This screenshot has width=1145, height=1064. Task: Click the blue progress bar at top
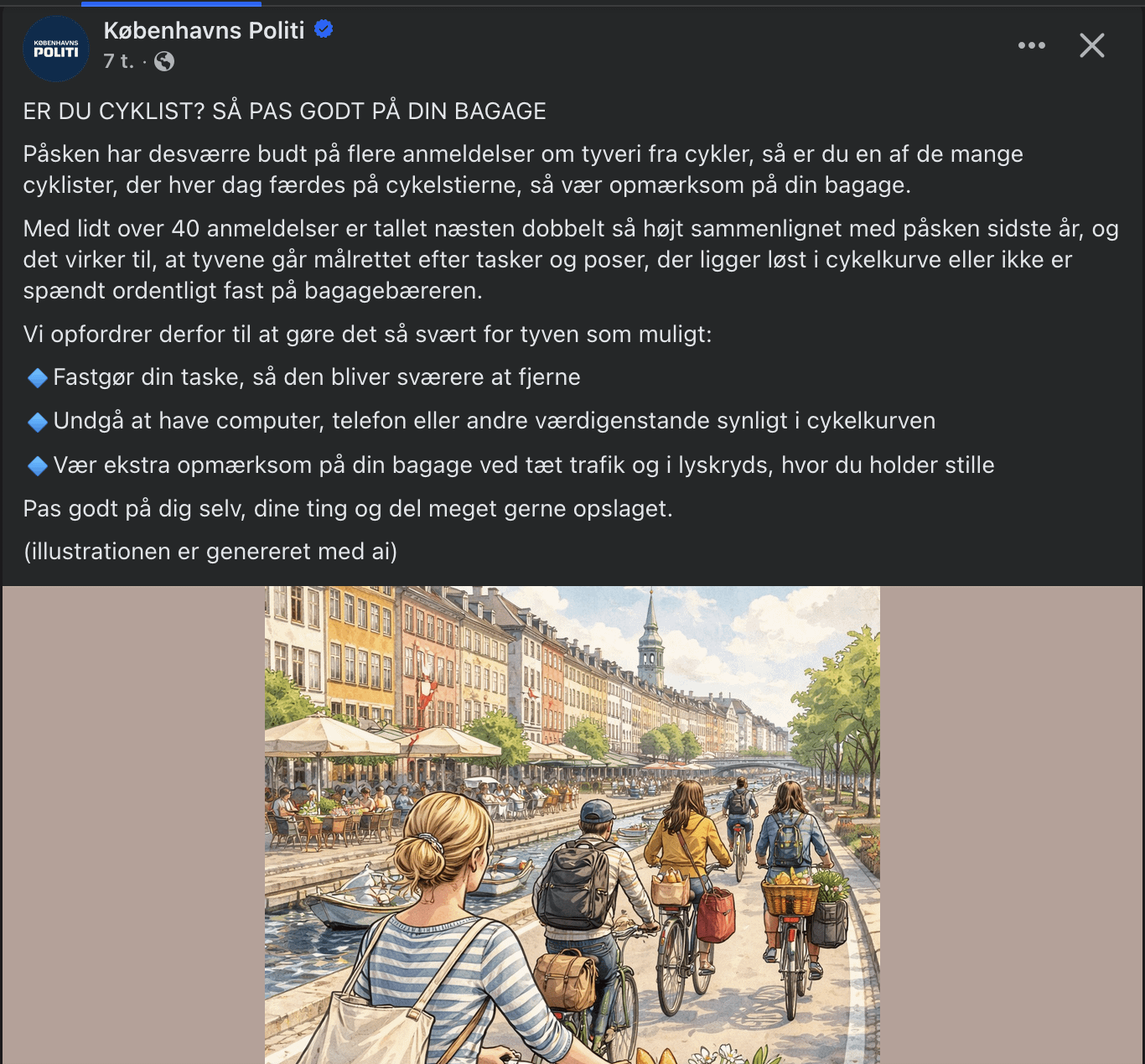coord(171,3)
